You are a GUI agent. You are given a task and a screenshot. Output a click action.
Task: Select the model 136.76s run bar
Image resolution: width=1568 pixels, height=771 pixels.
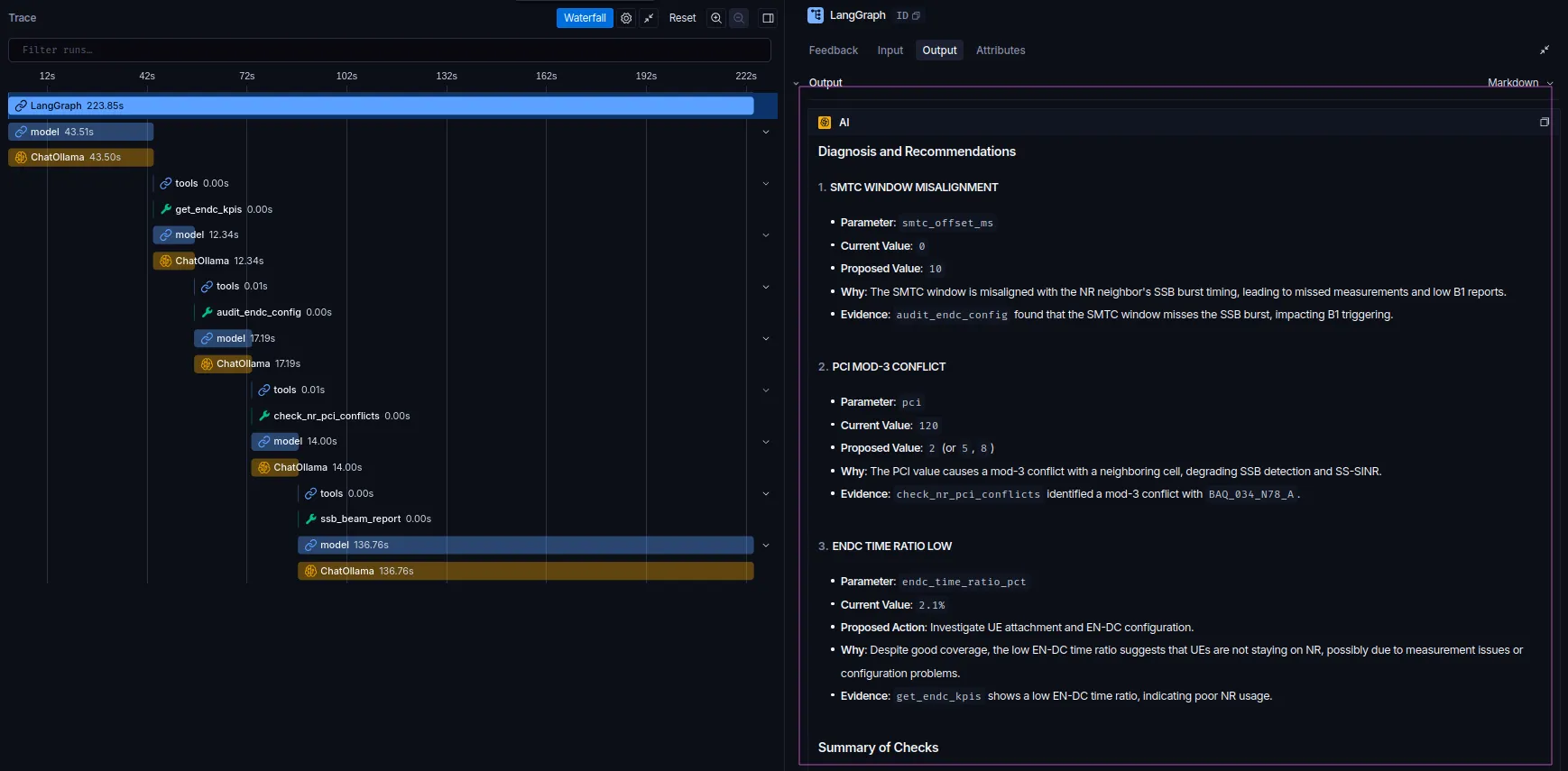[526, 545]
